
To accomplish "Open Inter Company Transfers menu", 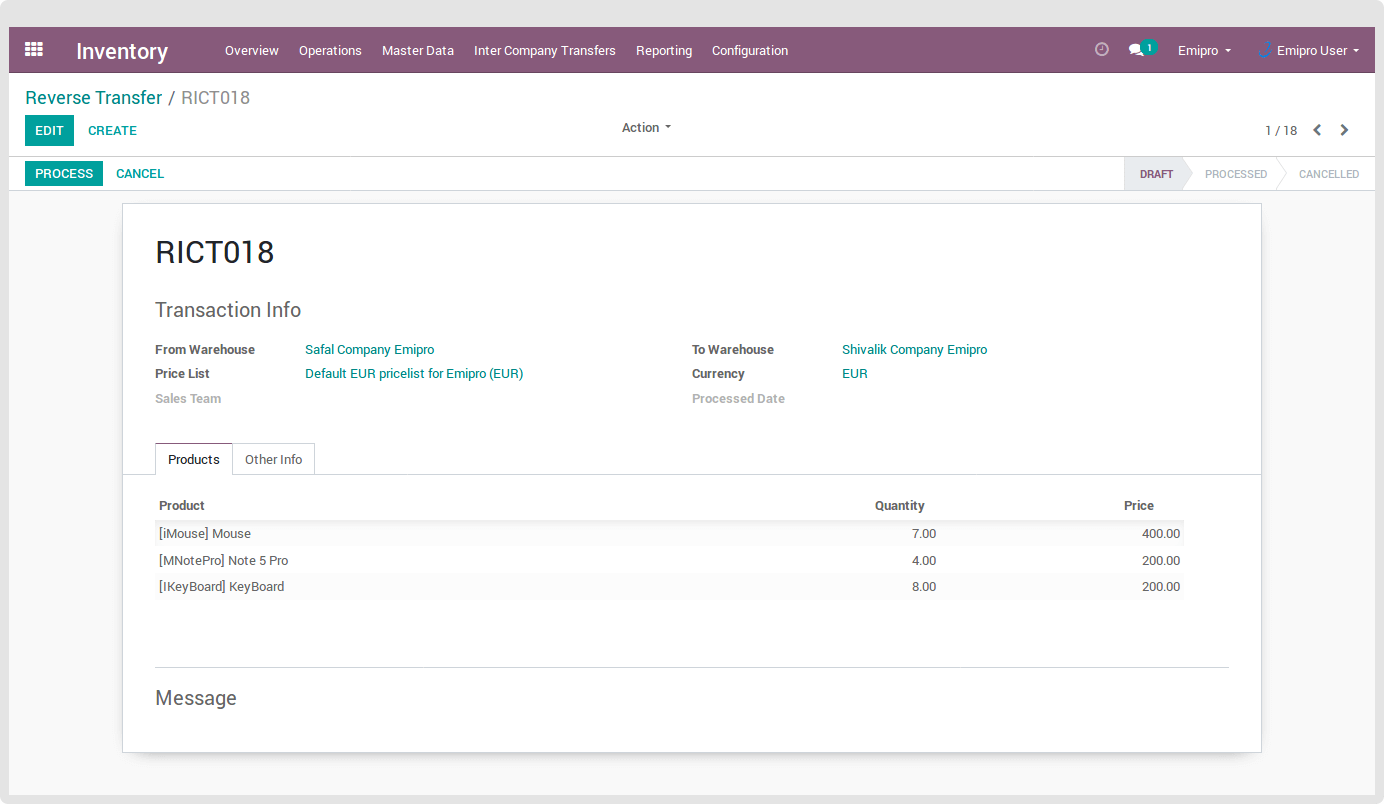I will click(544, 50).
